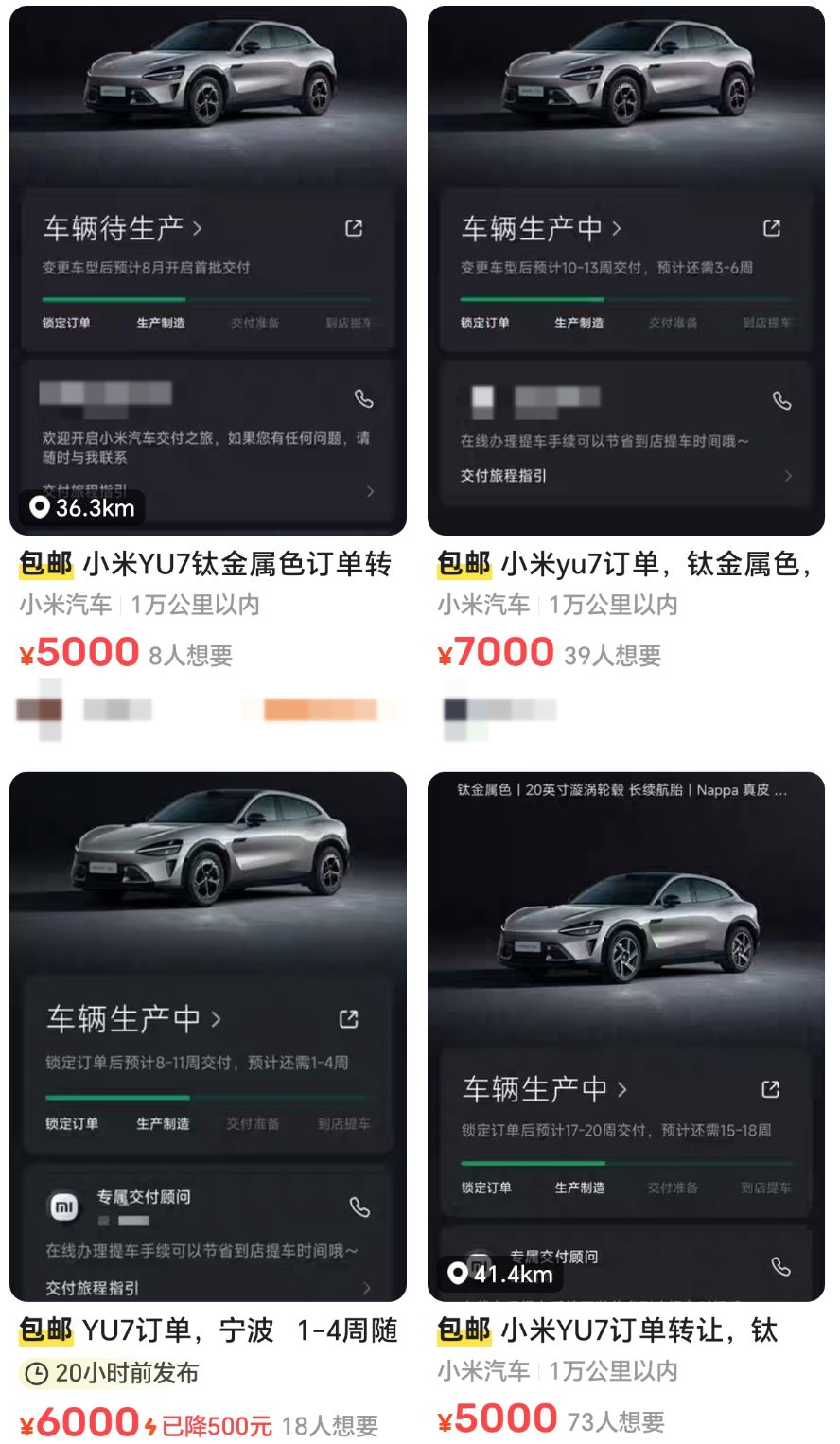840x1444 pixels.
Task: Tap the Xiaomi MI logo avatar
Action: point(63,1206)
